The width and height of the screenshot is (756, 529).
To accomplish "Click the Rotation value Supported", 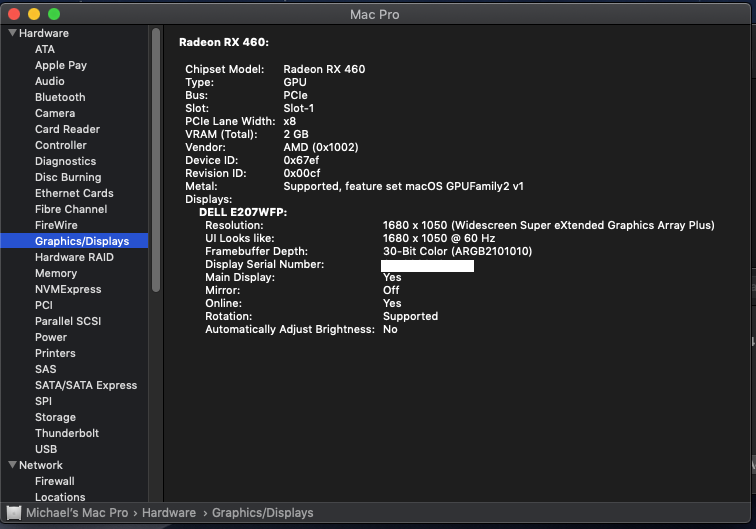I will tap(411, 316).
